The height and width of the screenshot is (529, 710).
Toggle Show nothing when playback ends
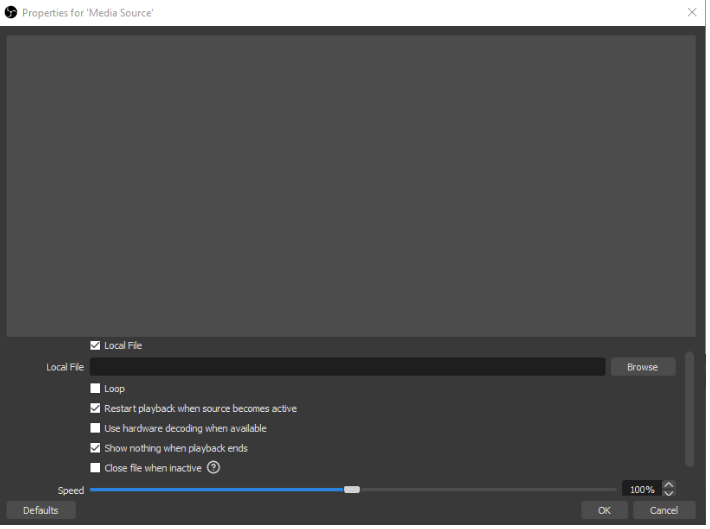(95, 448)
